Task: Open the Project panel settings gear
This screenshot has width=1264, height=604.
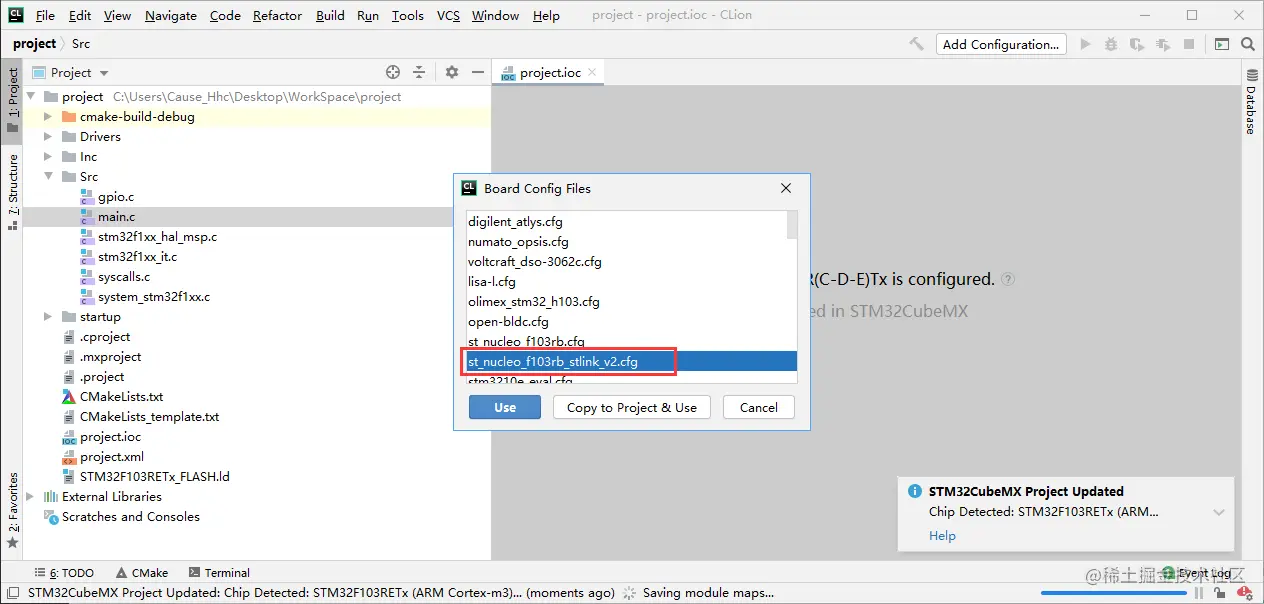Action: point(452,72)
